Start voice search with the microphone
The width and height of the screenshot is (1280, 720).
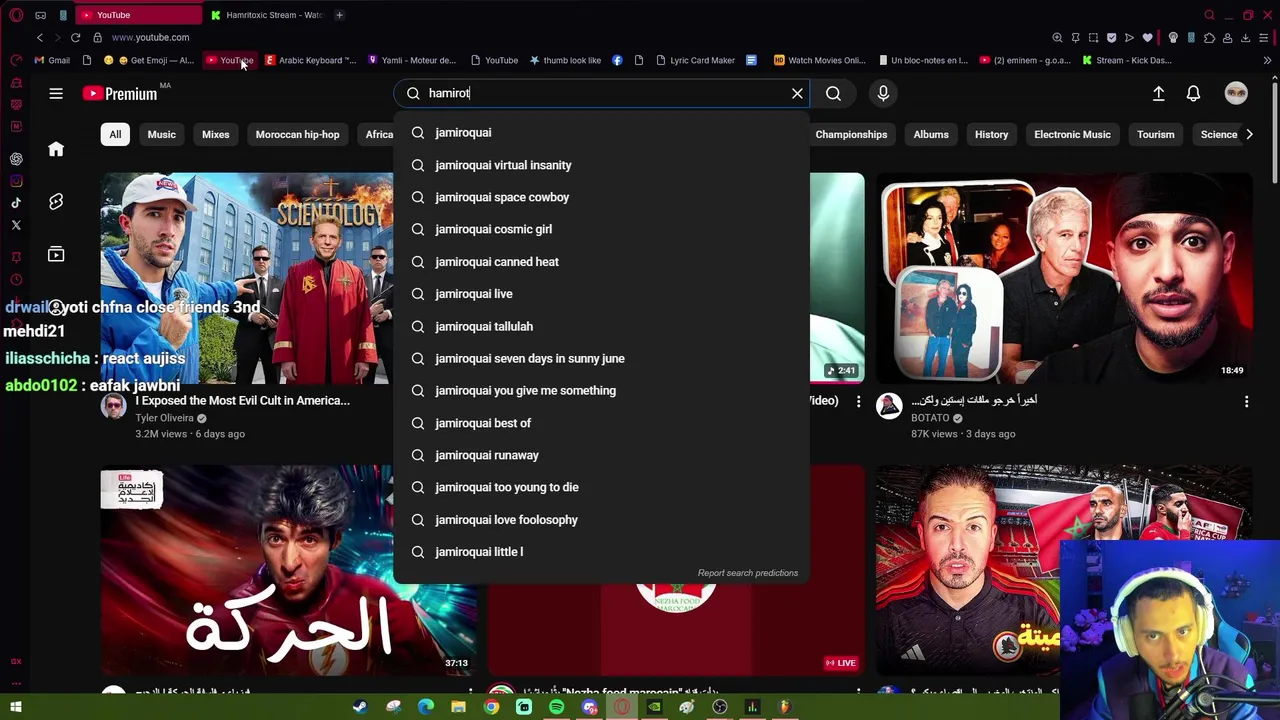(x=883, y=93)
